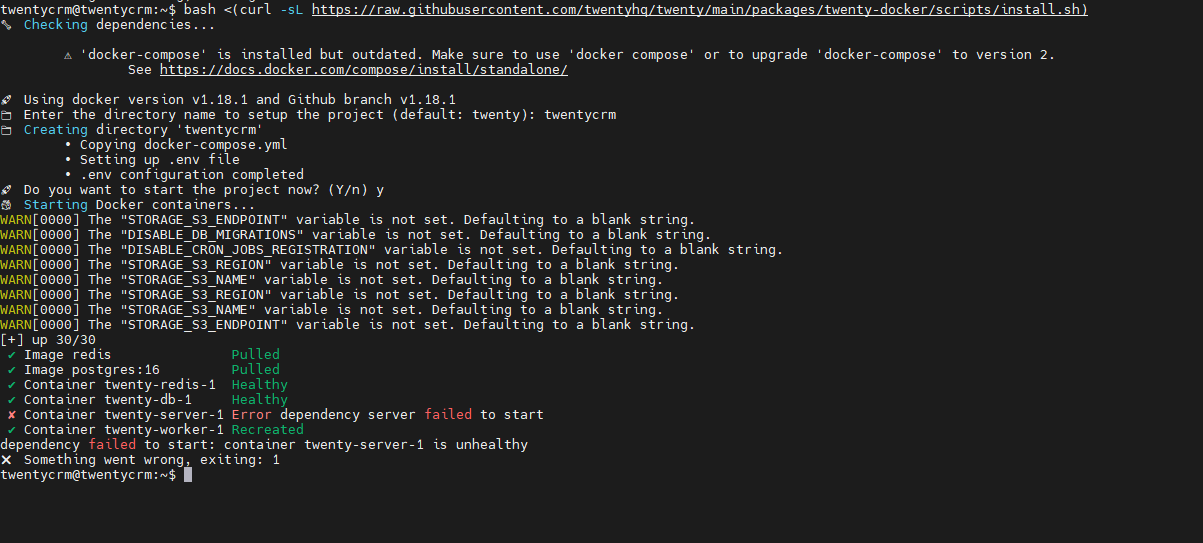Click the green checkmark beside 'Container twenty-redis-1'

point(12,384)
